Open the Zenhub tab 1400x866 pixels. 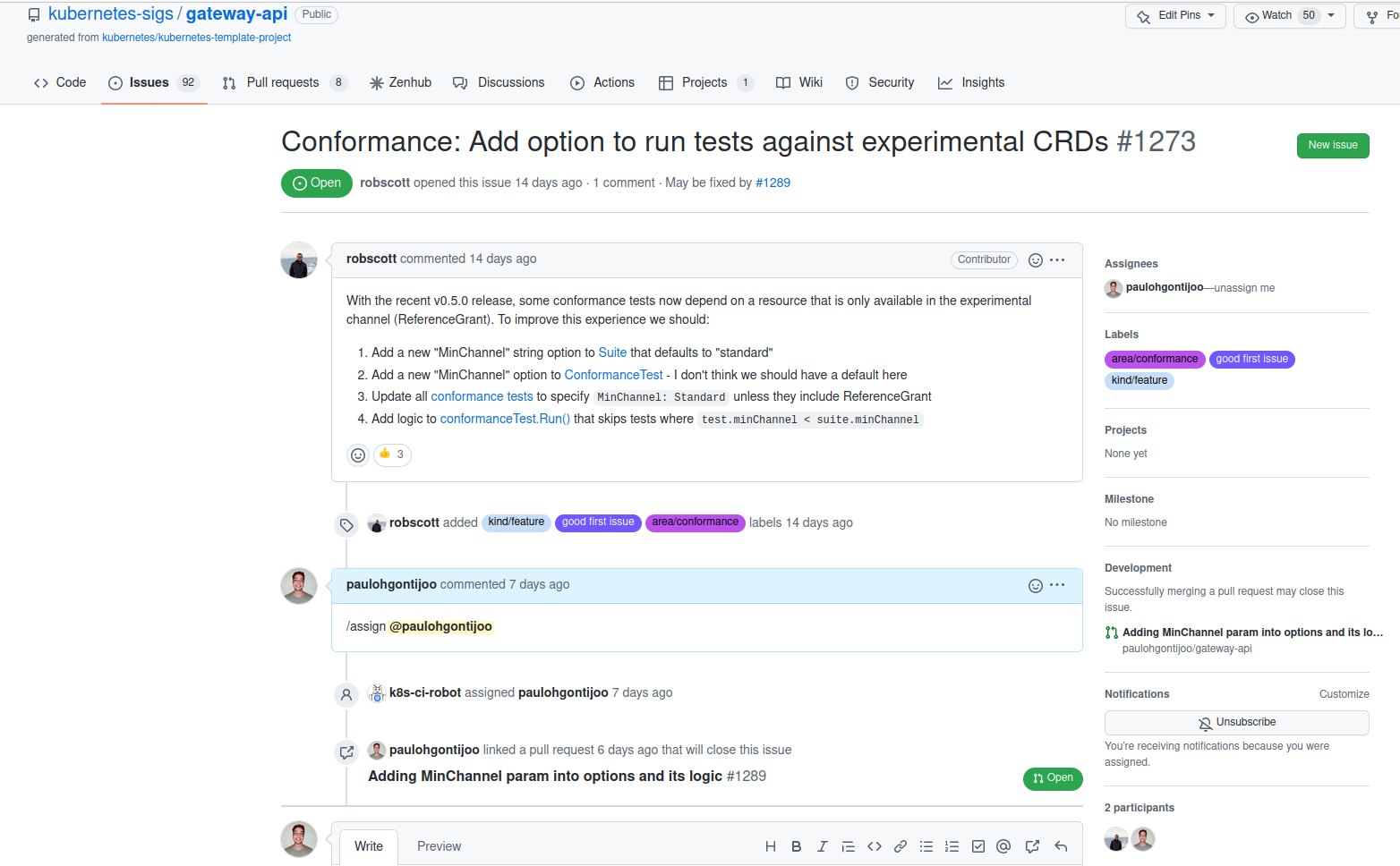click(401, 82)
